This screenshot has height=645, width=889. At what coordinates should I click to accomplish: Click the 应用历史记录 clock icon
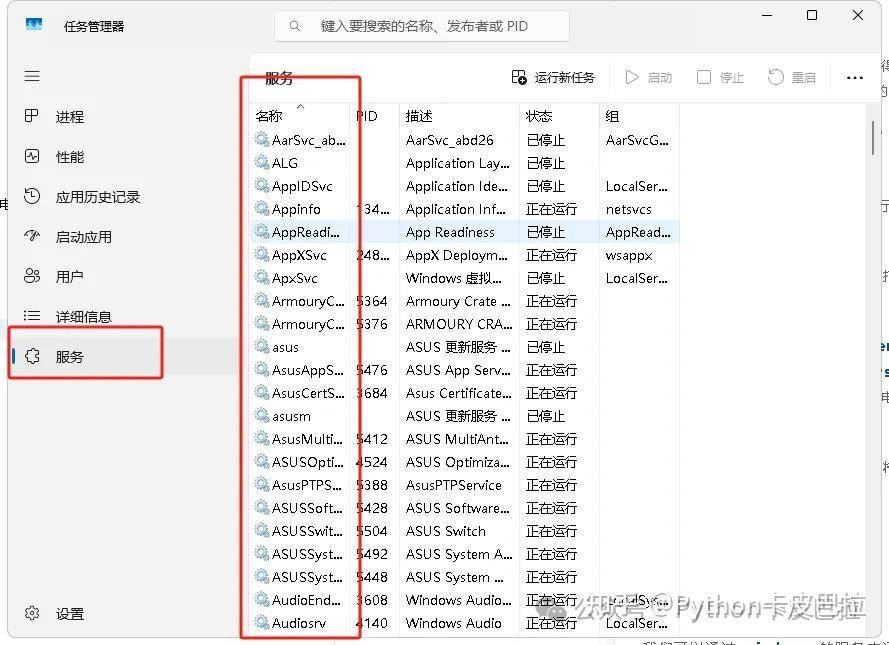pyautogui.click(x=32, y=197)
